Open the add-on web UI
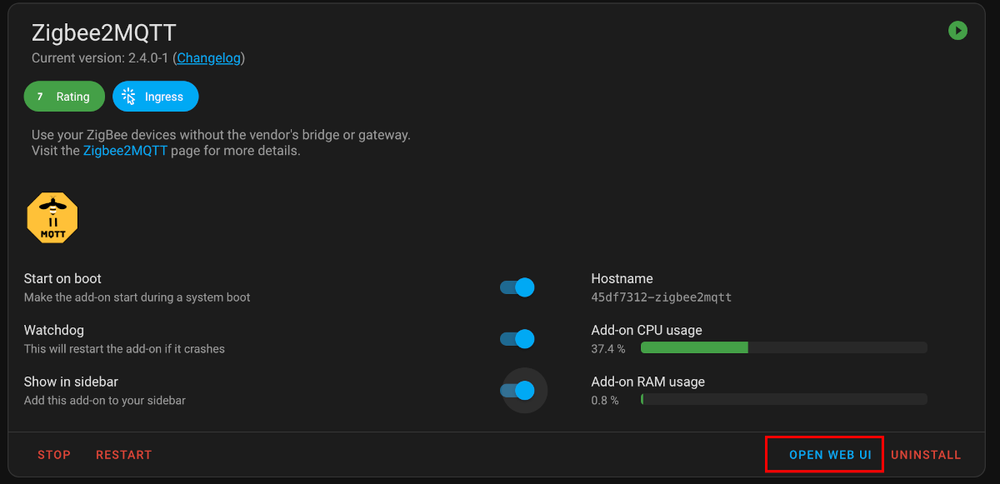1000x484 pixels. (830, 455)
